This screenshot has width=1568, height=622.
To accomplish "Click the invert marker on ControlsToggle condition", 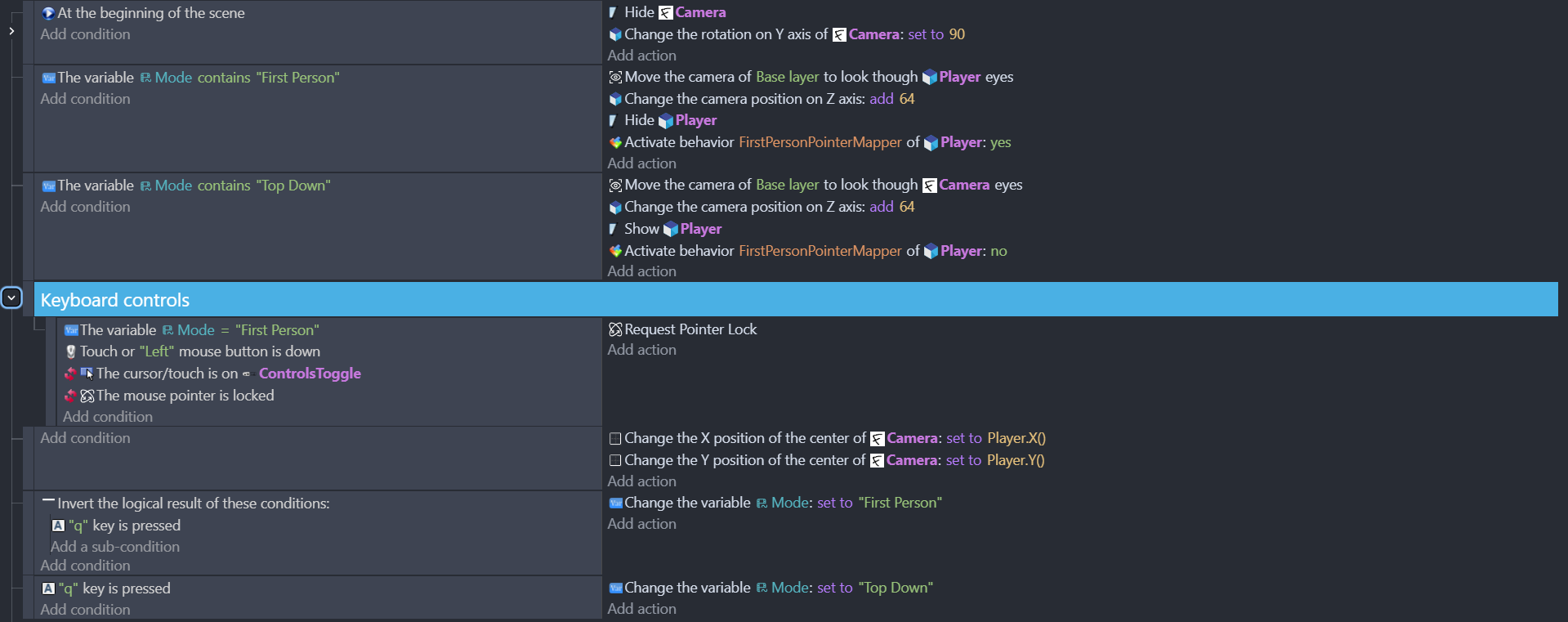I will point(70,374).
